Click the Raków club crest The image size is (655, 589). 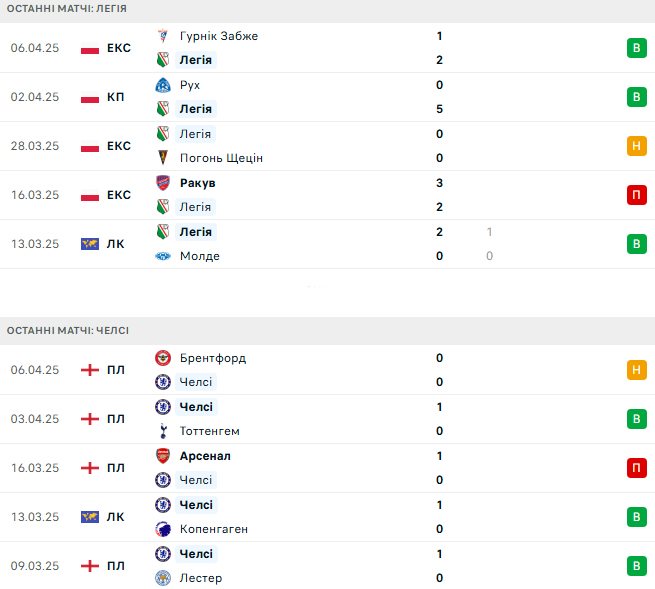point(163,183)
